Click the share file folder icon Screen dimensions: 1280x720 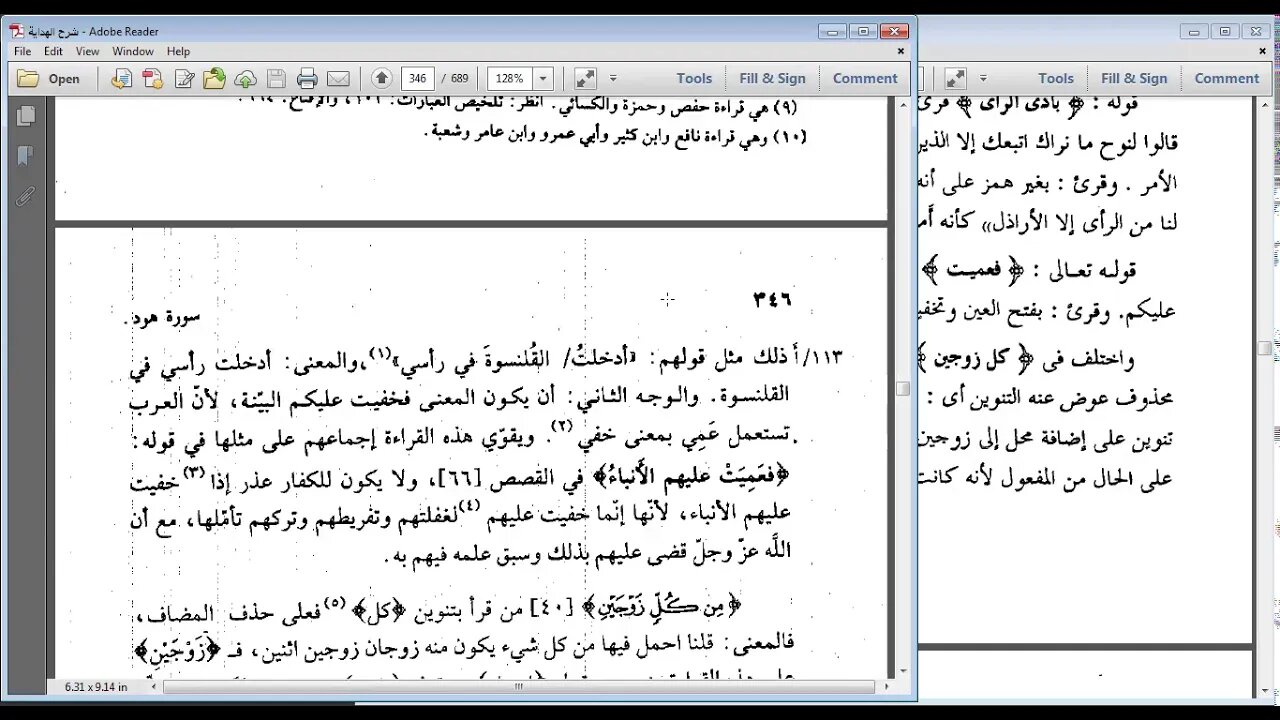pos(214,79)
